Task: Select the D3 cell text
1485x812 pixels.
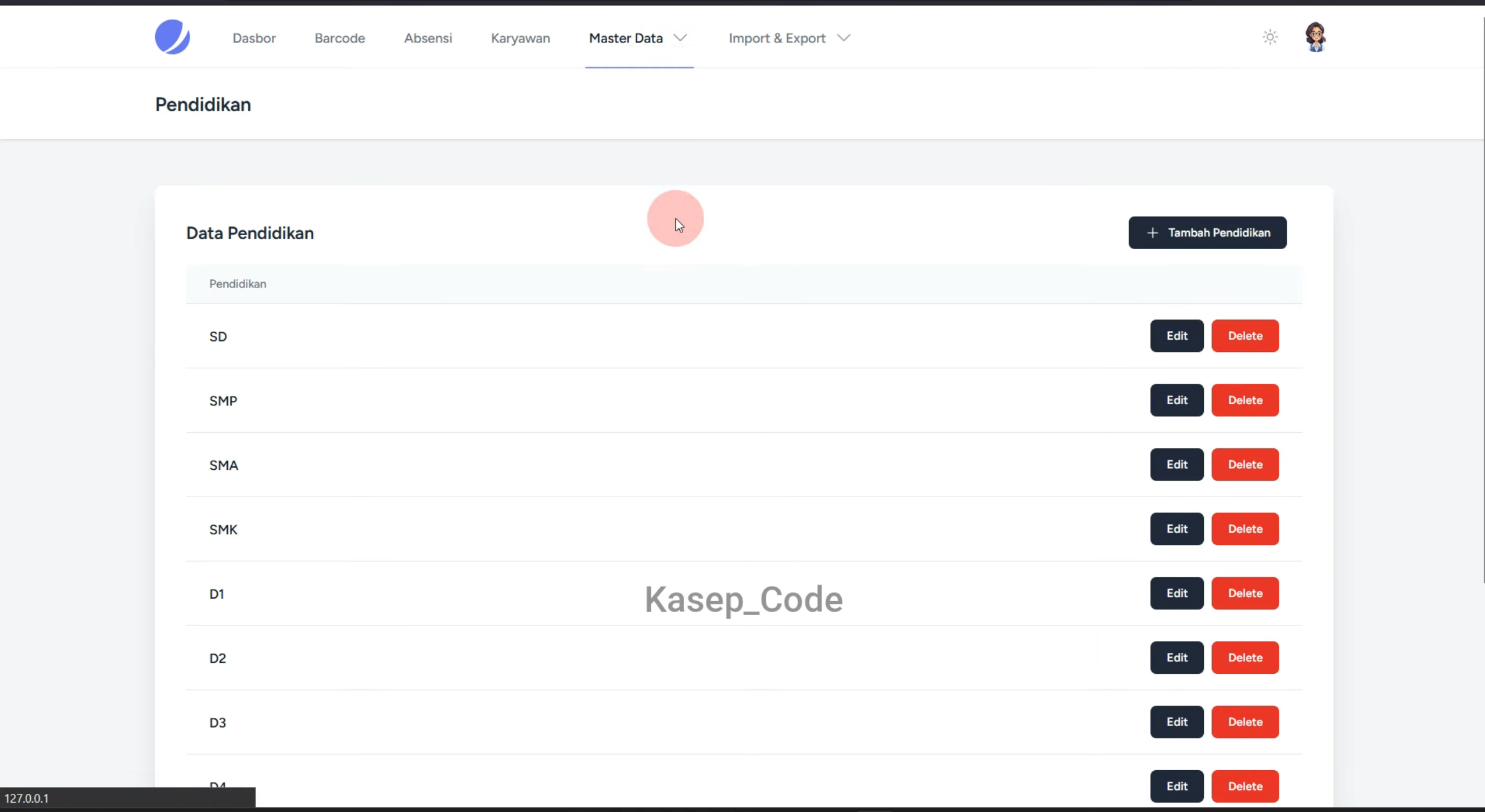Action: (x=217, y=723)
